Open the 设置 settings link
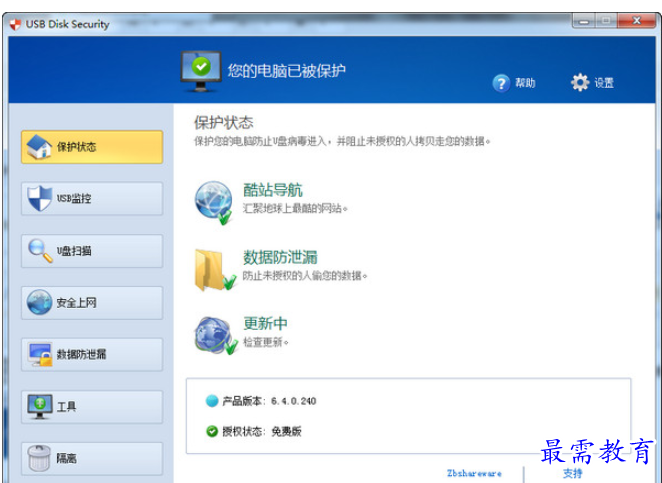 pyautogui.click(x=604, y=83)
